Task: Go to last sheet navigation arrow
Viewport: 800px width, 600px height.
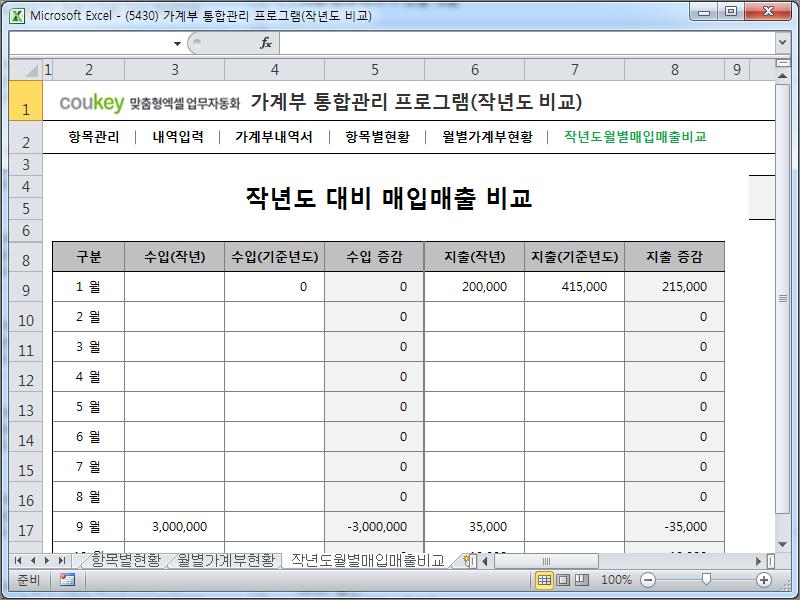Action: (62, 561)
